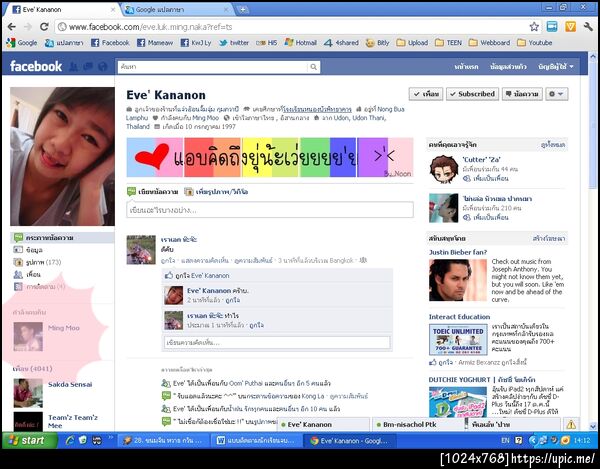Image resolution: width=600 pixels, height=469 pixels.
Task: Click TOEIC UNLIMITED ad image
Action: (458, 339)
